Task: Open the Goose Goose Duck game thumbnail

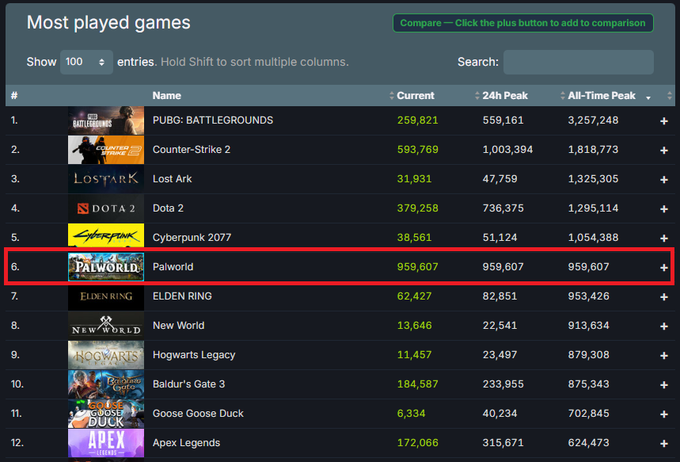Action: point(106,413)
